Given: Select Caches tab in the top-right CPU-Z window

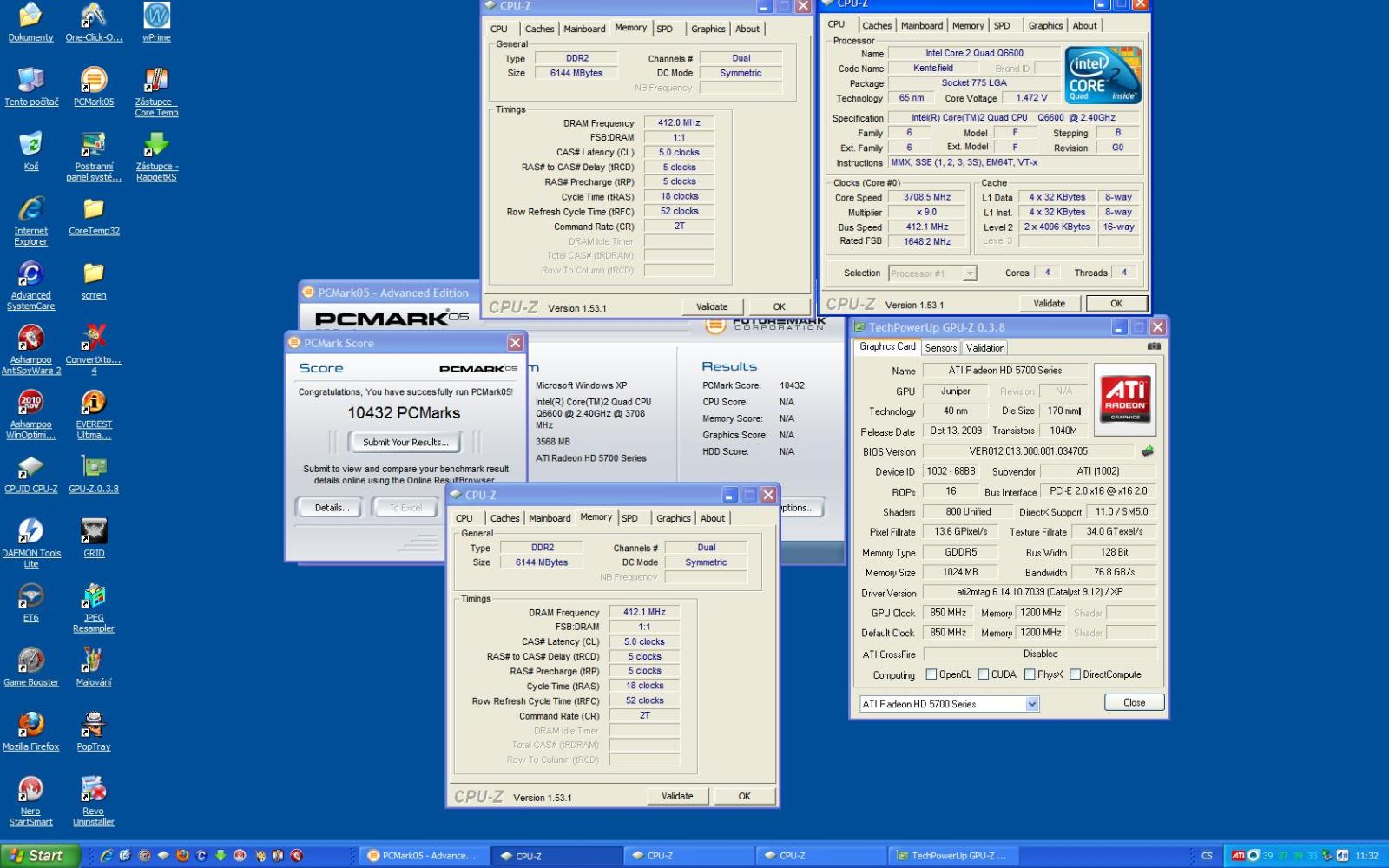Looking at the screenshot, I should 877,26.
